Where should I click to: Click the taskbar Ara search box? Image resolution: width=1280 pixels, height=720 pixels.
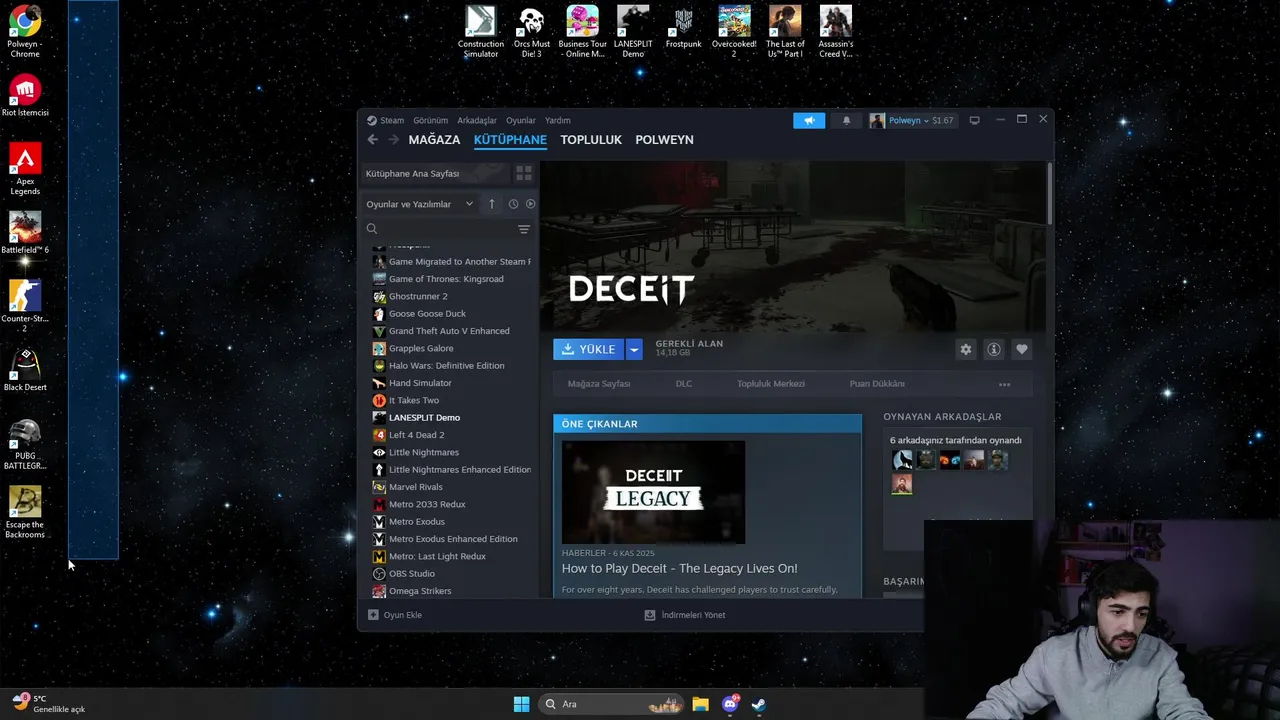612,704
